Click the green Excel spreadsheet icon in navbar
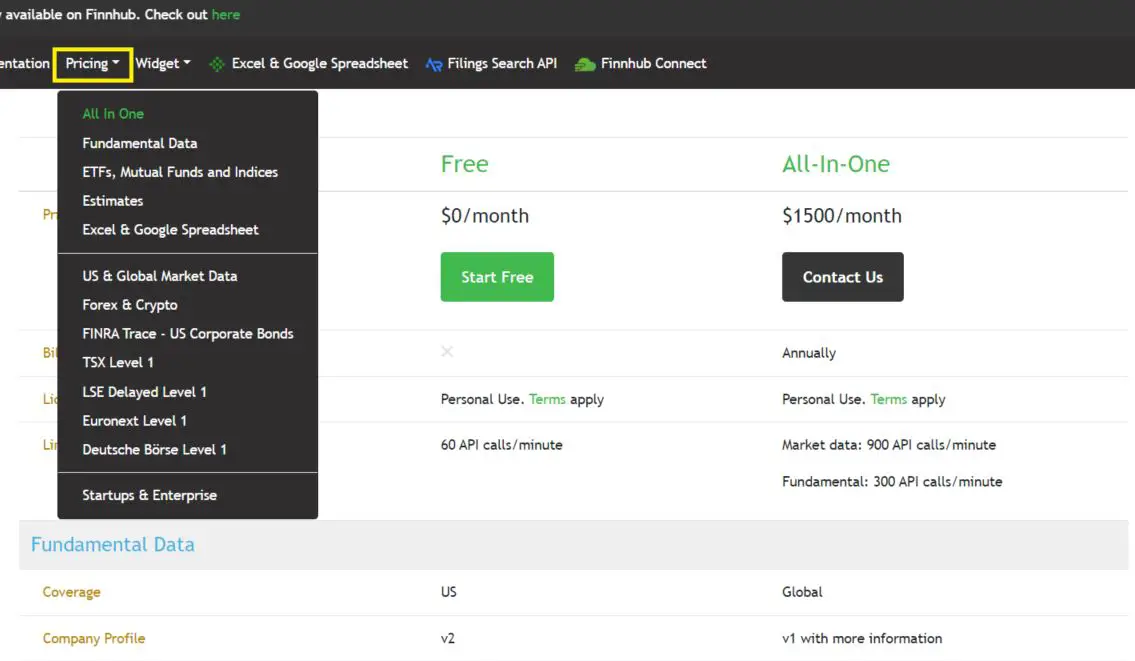The height and width of the screenshot is (661, 1135). pyautogui.click(x=216, y=64)
